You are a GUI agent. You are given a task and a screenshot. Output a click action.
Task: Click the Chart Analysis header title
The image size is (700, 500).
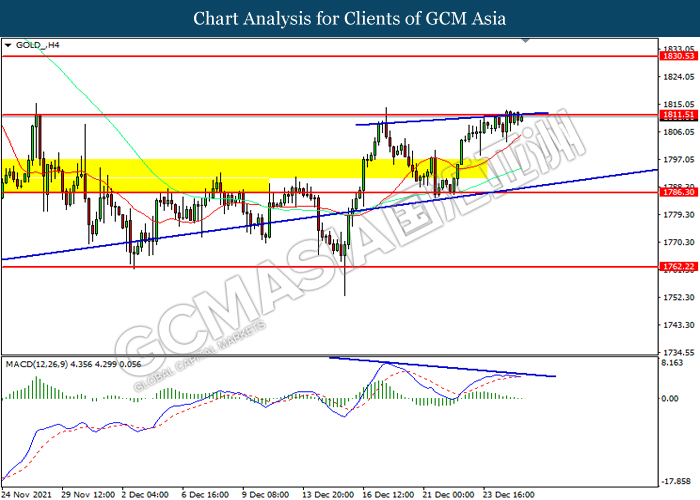350,18
